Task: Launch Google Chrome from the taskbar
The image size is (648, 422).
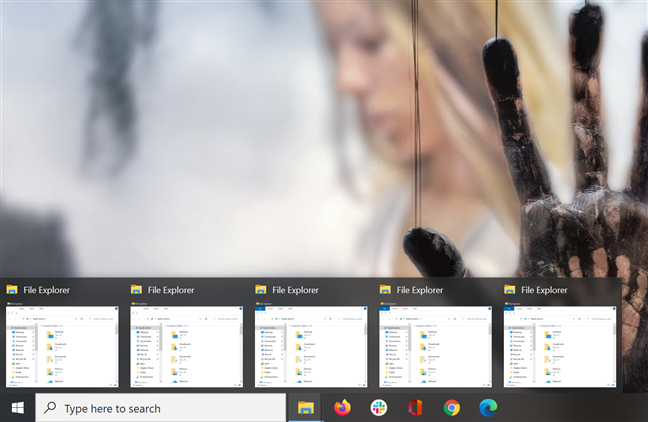Action: point(451,408)
